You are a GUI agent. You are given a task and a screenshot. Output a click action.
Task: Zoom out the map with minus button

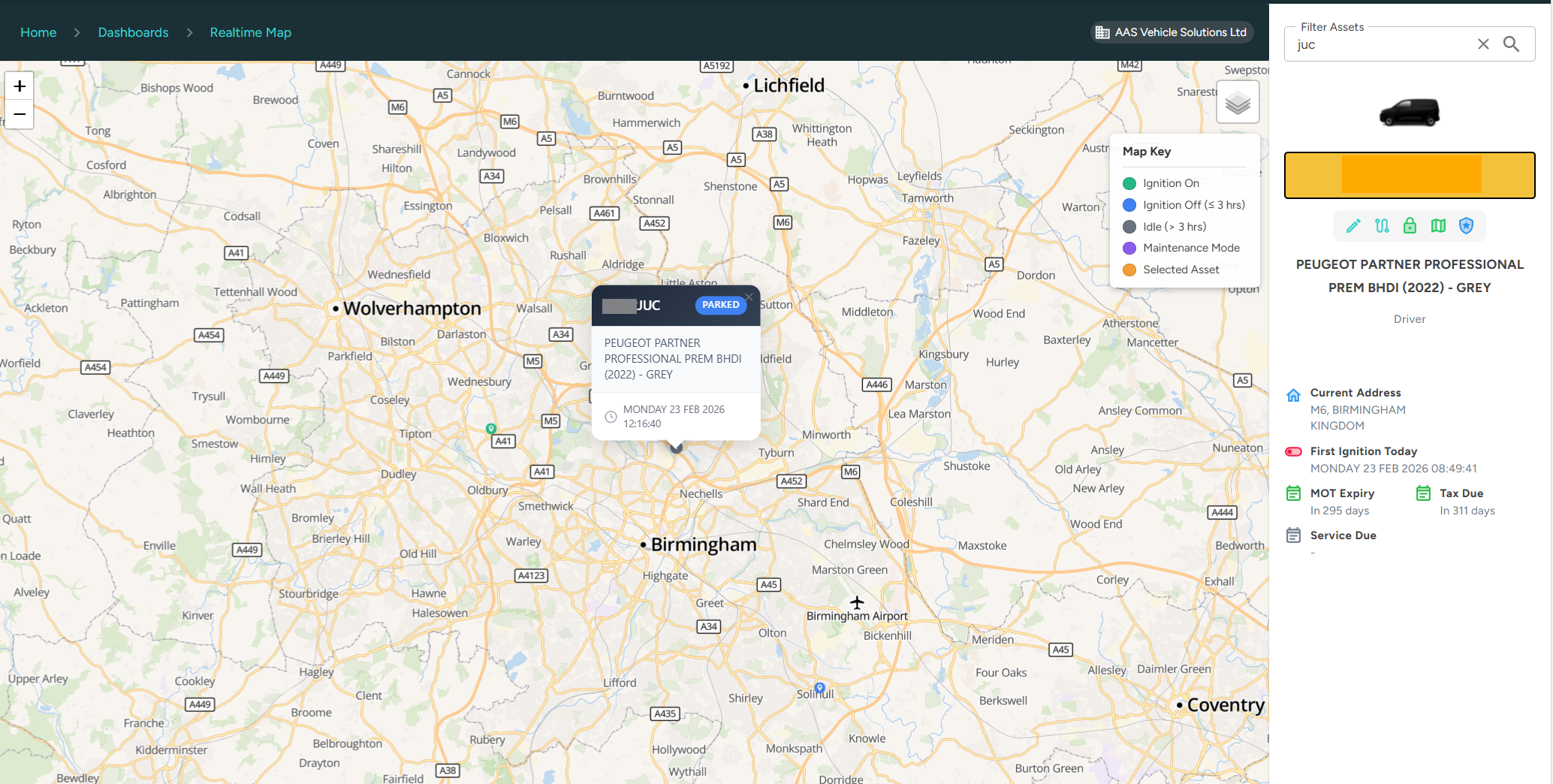20,114
